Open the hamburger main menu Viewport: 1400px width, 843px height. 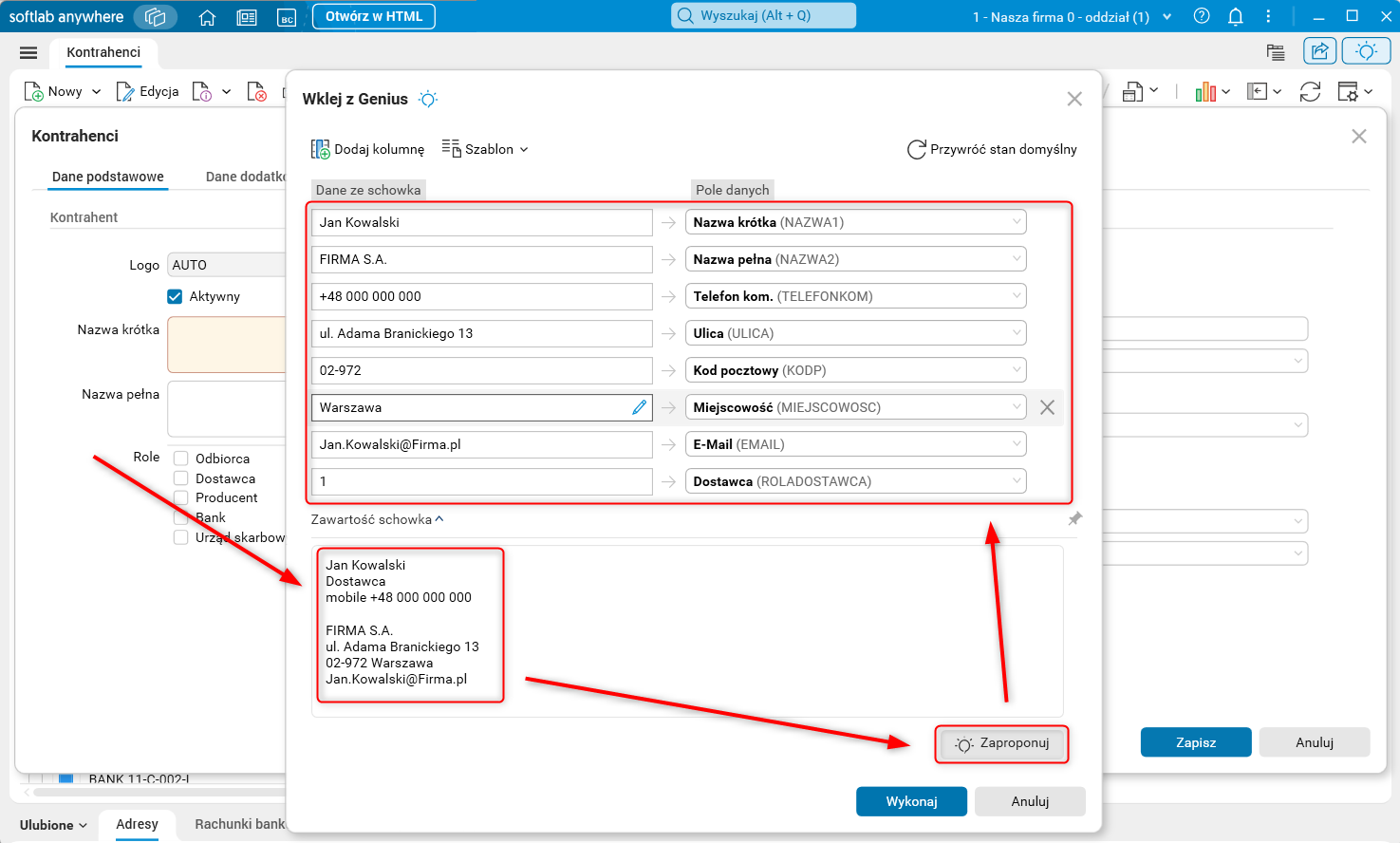coord(28,53)
